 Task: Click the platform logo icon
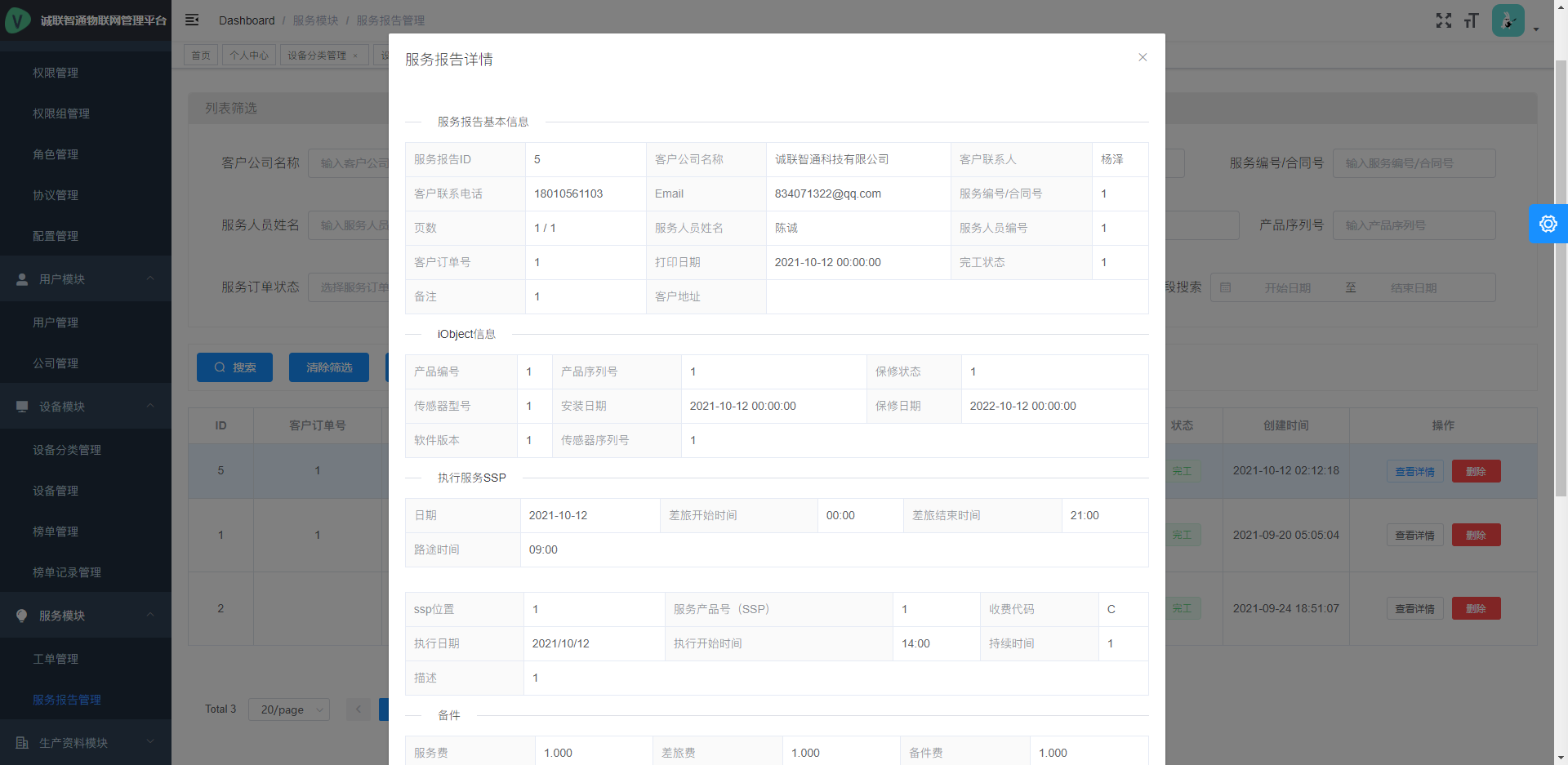coord(18,20)
